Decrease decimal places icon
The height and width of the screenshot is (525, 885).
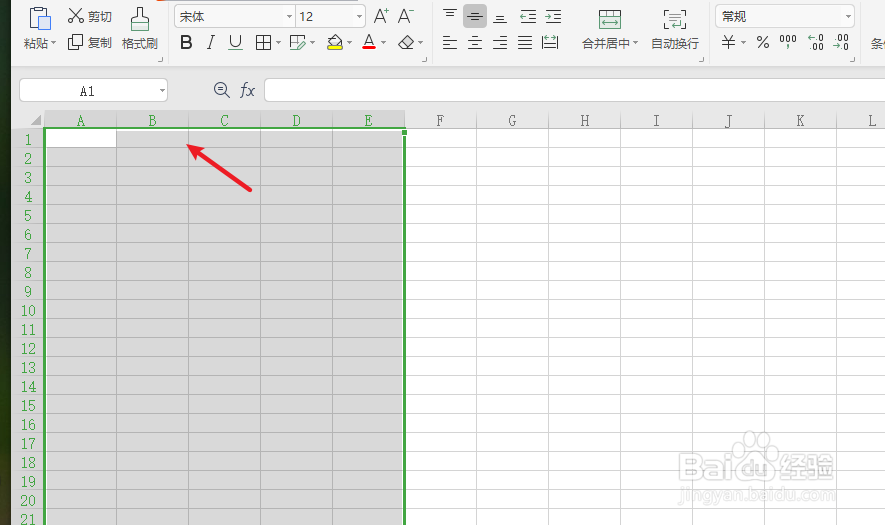(841, 42)
